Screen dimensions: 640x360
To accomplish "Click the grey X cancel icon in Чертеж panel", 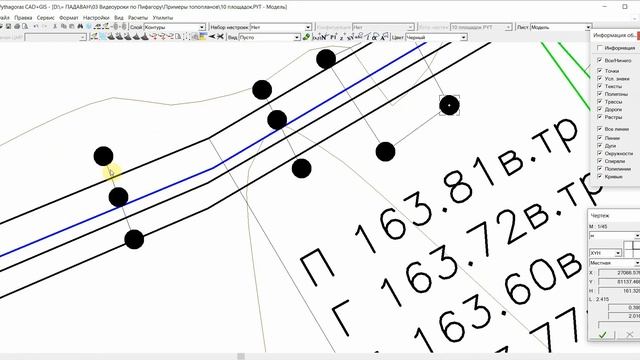I will [x=629, y=335].
